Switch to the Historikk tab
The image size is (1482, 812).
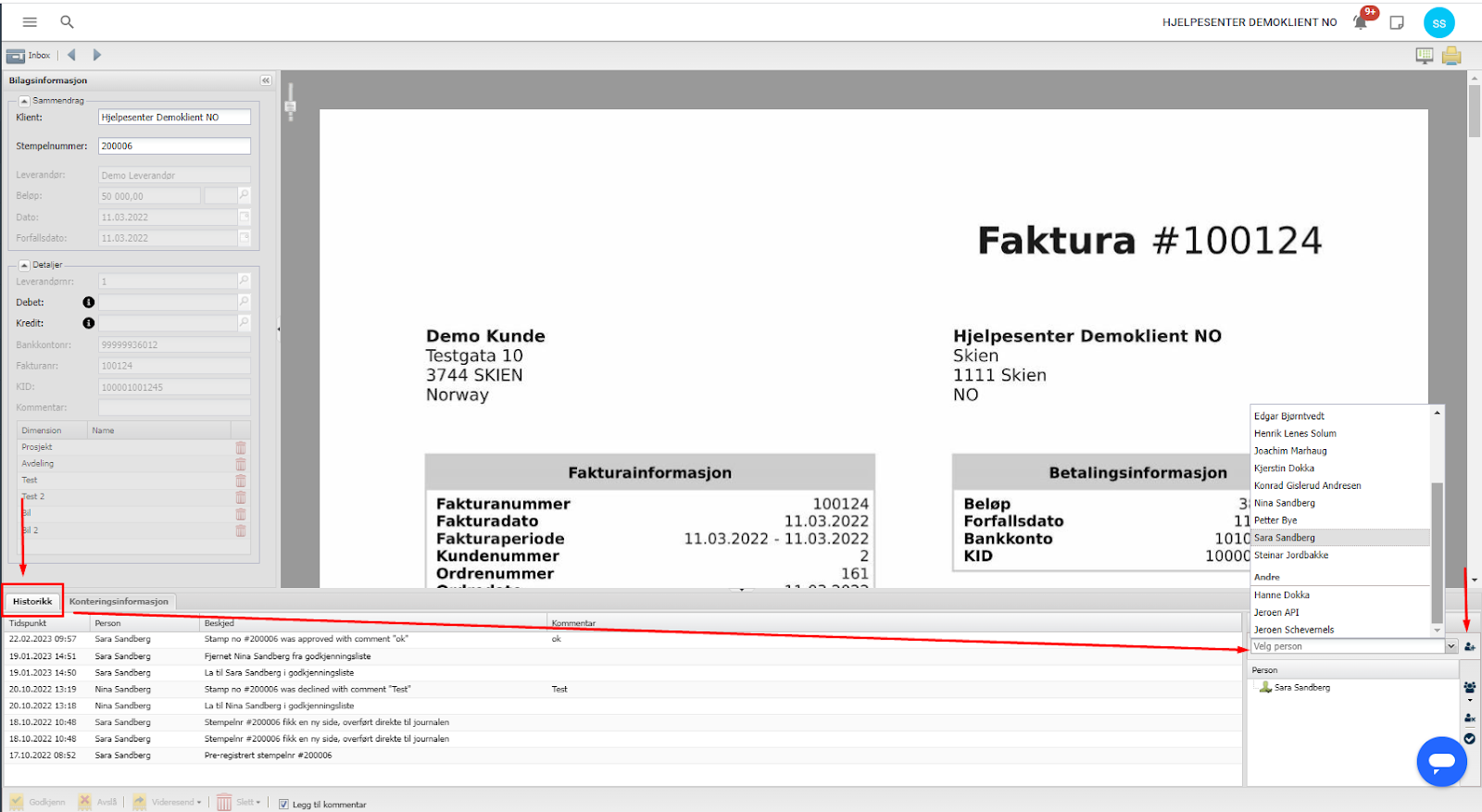tap(32, 602)
